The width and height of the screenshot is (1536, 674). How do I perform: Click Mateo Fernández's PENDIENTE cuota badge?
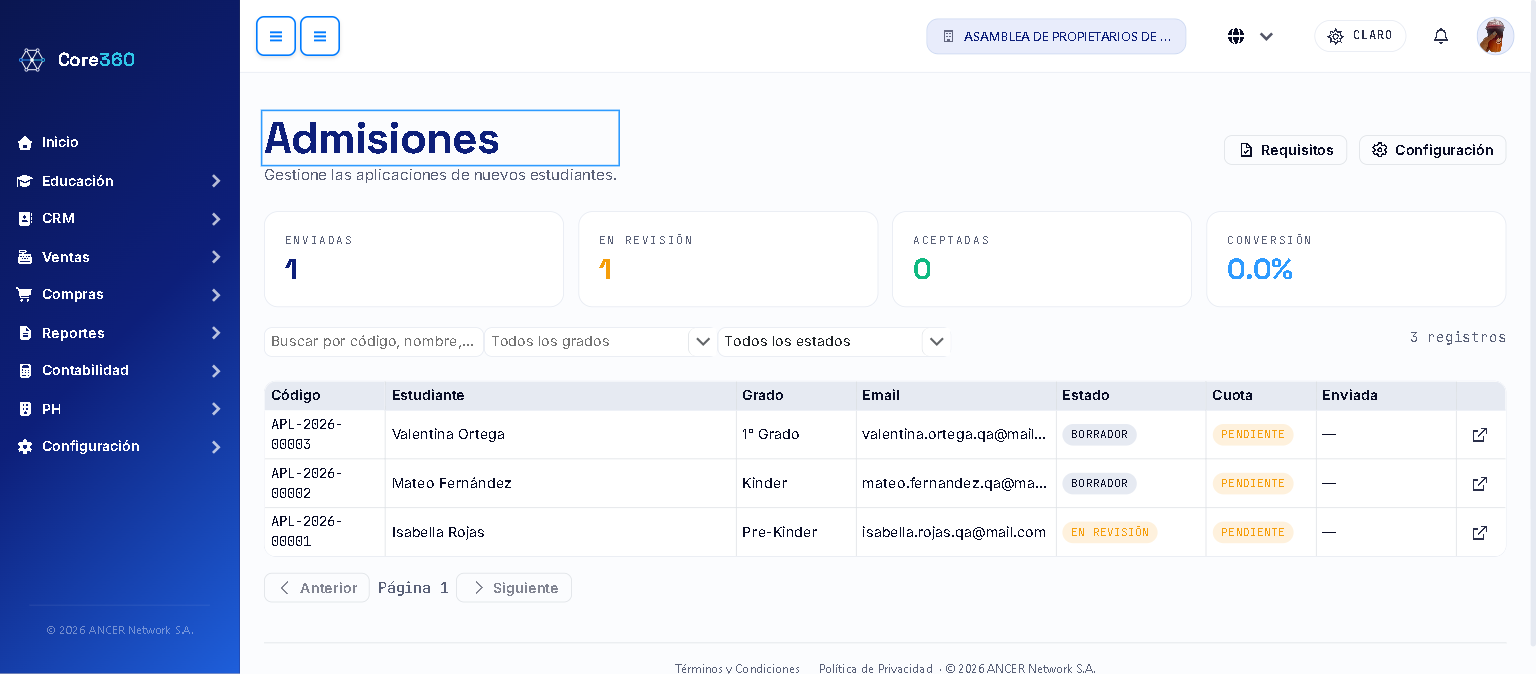tap(1253, 483)
